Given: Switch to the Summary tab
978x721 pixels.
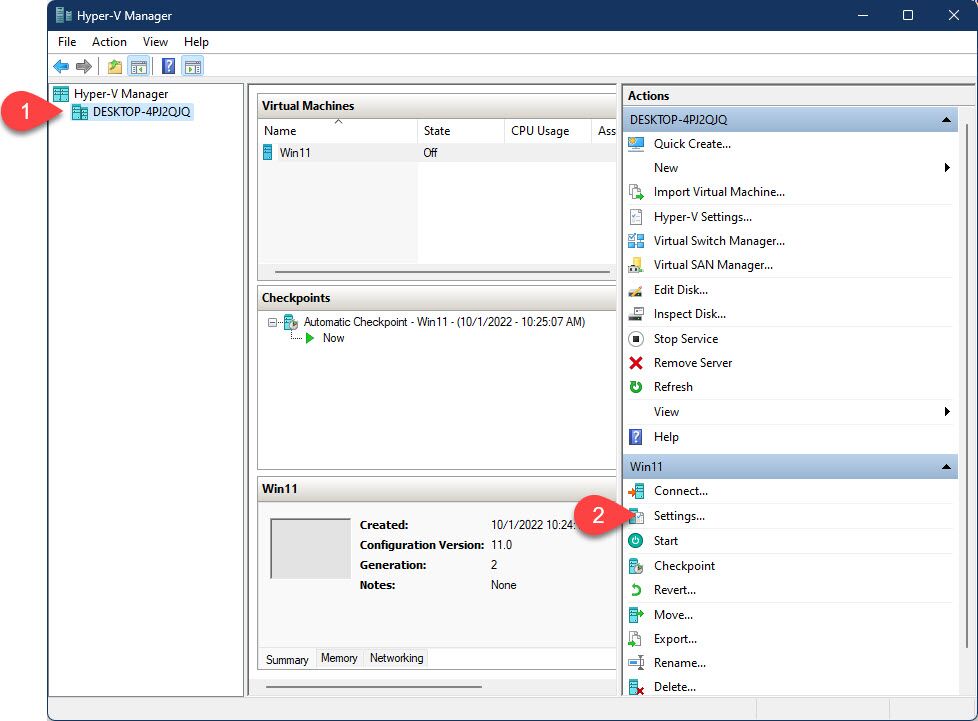Looking at the screenshot, I should pyautogui.click(x=287, y=660).
